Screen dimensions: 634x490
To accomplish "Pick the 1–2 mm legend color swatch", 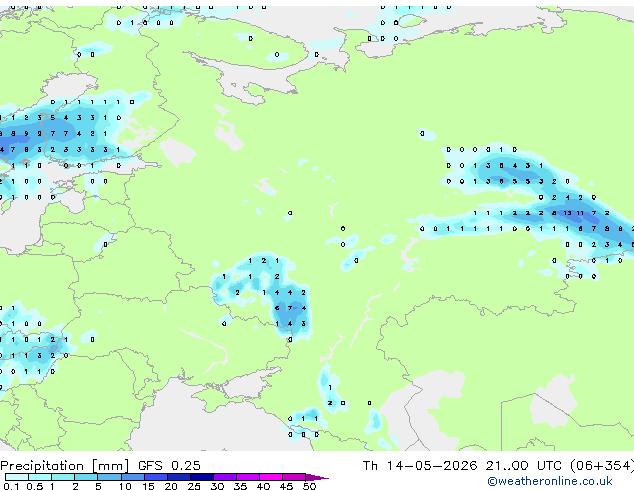I will pyautogui.click(x=63, y=477).
